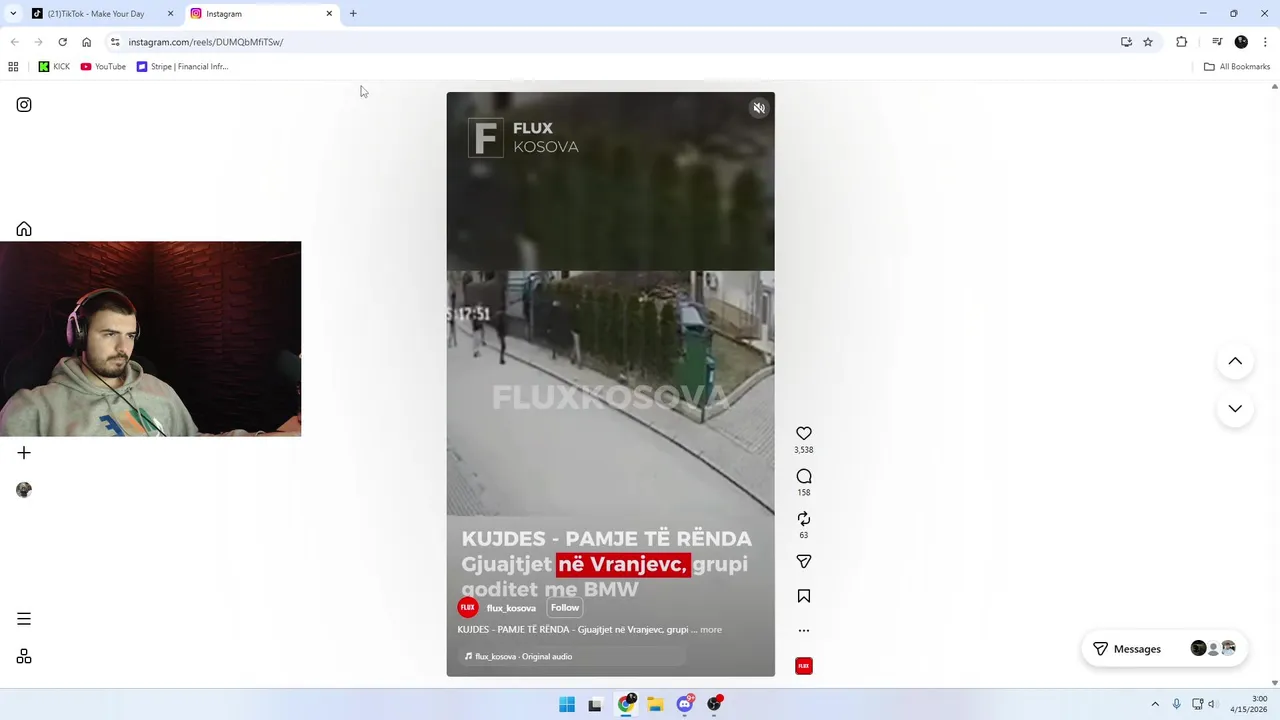The width and height of the screenshot is (1280, 720).
Task: Open volume control in system tray
Action: coord(1212,704)
